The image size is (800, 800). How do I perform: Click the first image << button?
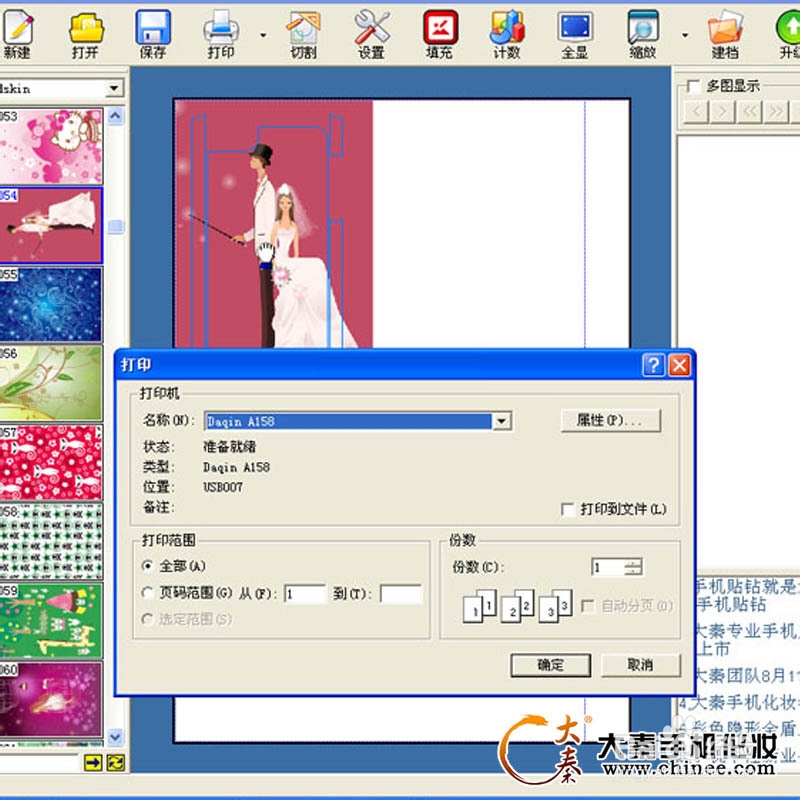[x=749, y=111]
